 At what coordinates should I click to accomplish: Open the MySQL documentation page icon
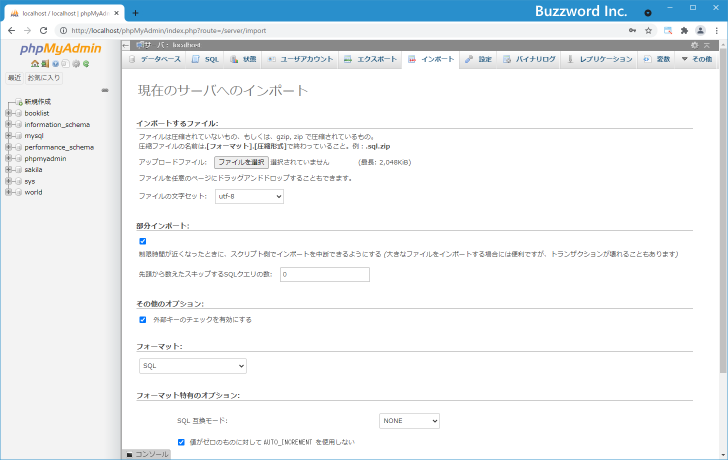click(x=65, y=64)
